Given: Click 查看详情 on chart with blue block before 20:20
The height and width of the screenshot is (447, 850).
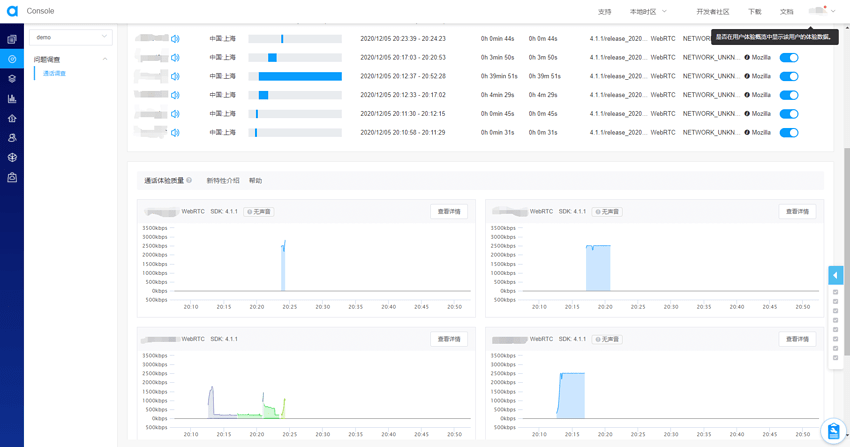Looking at the screenshot, I should click(x=797, y=212).
